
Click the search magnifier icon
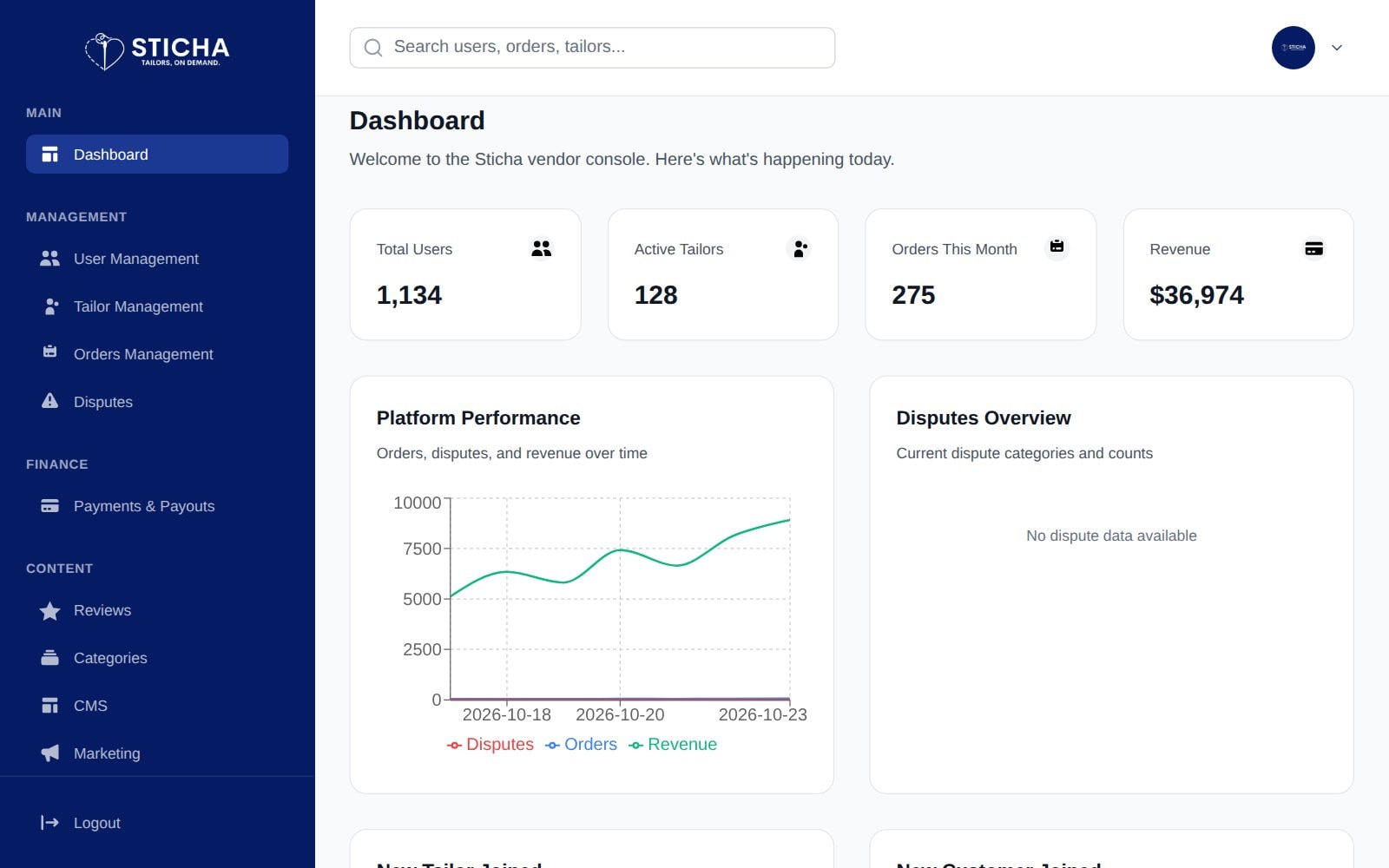tap(373, 48)
